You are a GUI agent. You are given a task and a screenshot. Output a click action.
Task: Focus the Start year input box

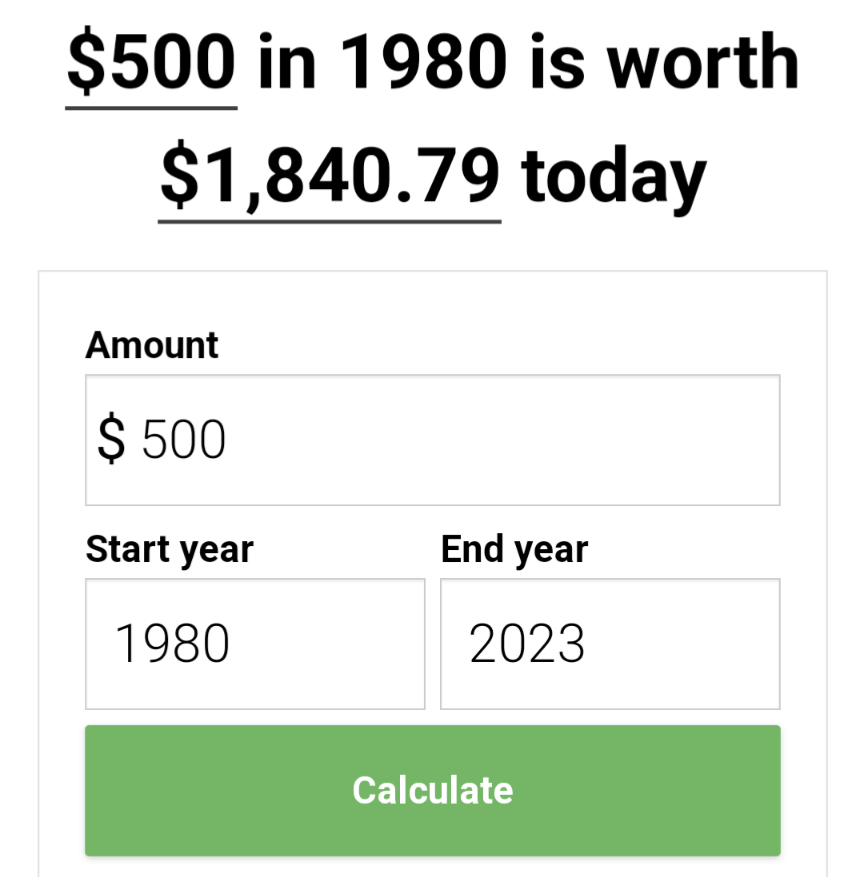coord(255,644)
